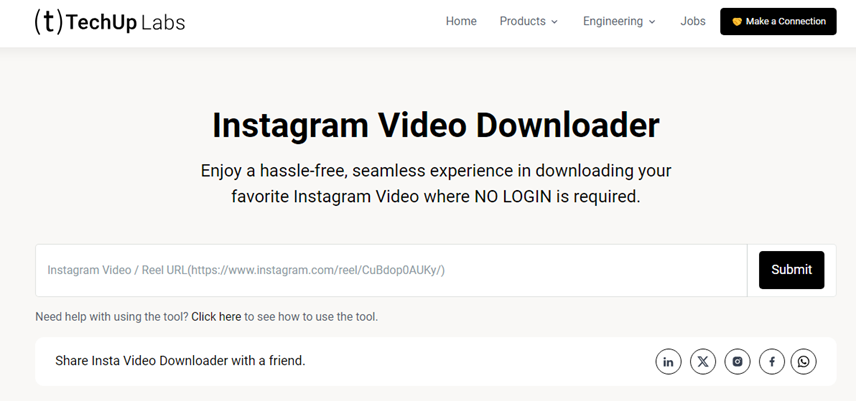The width and height of the screenshot is (856, 401).
Task: Share via the WhatsApp icon
Action: (x=804, y=362)
